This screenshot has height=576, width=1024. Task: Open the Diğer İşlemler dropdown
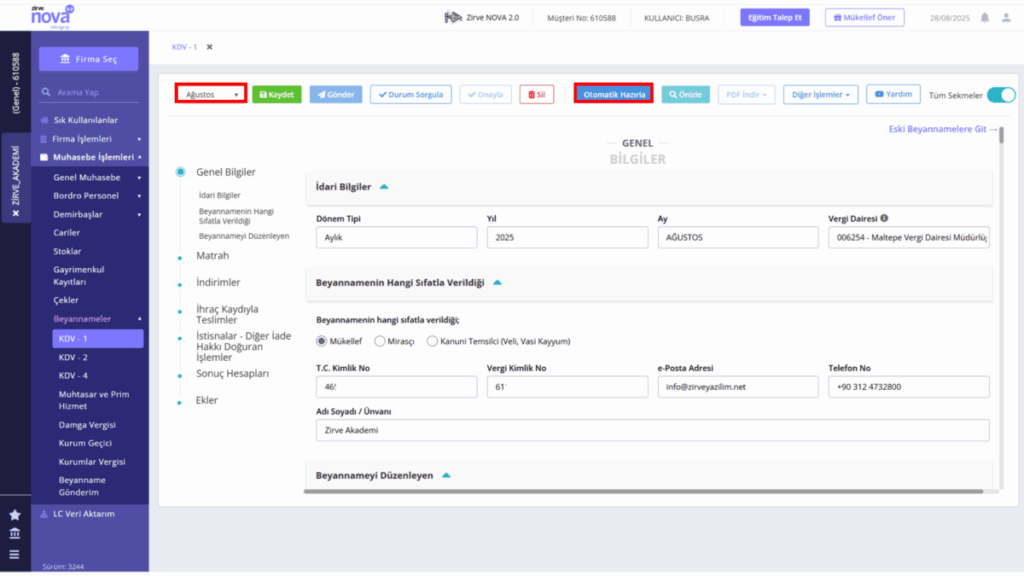pyautogui.click(x=820, y=95)
